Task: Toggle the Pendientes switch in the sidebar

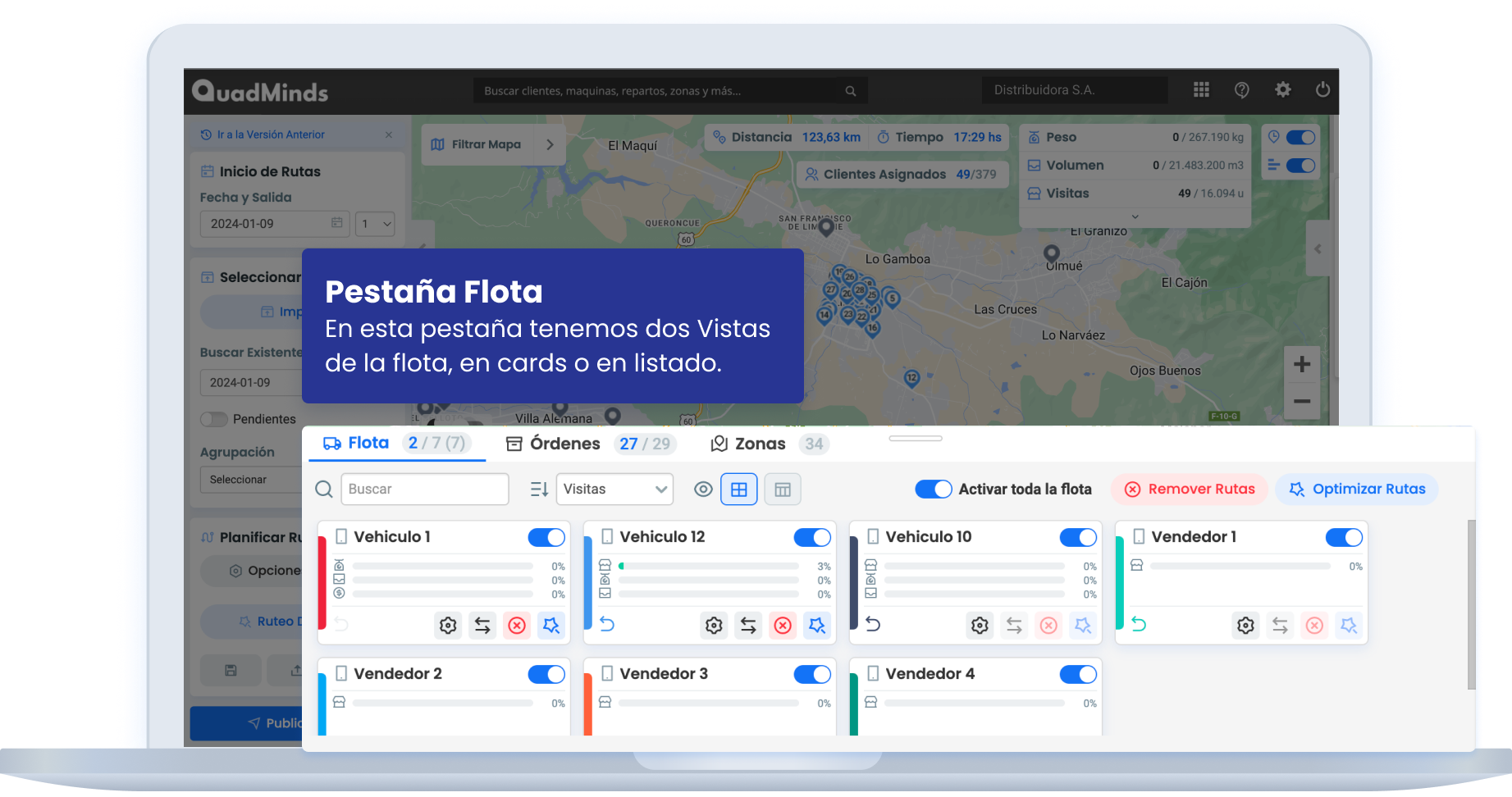Action: pyautogui.click(x=213, y=419)
